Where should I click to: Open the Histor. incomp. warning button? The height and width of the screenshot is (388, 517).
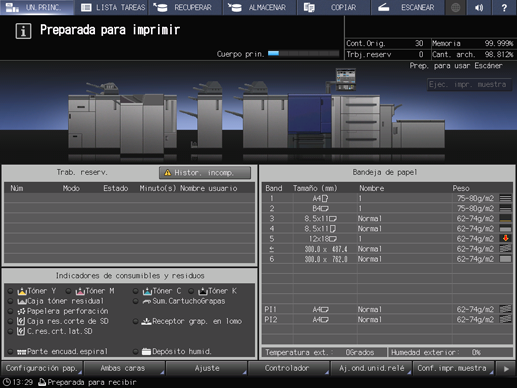coord(205,173)
